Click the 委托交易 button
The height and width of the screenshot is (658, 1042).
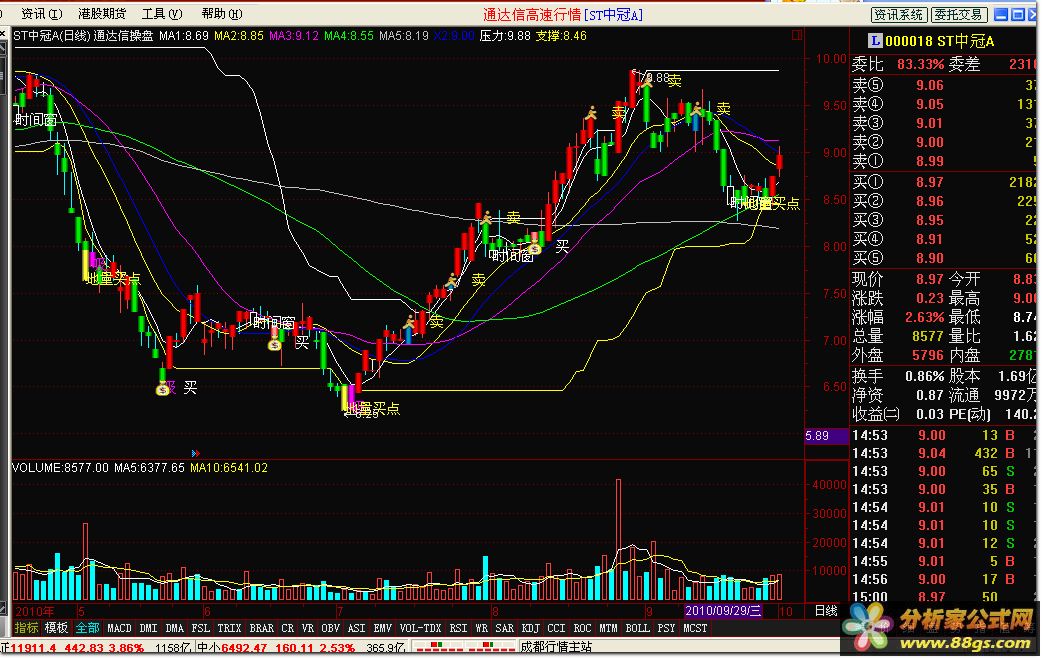[960, 15]
